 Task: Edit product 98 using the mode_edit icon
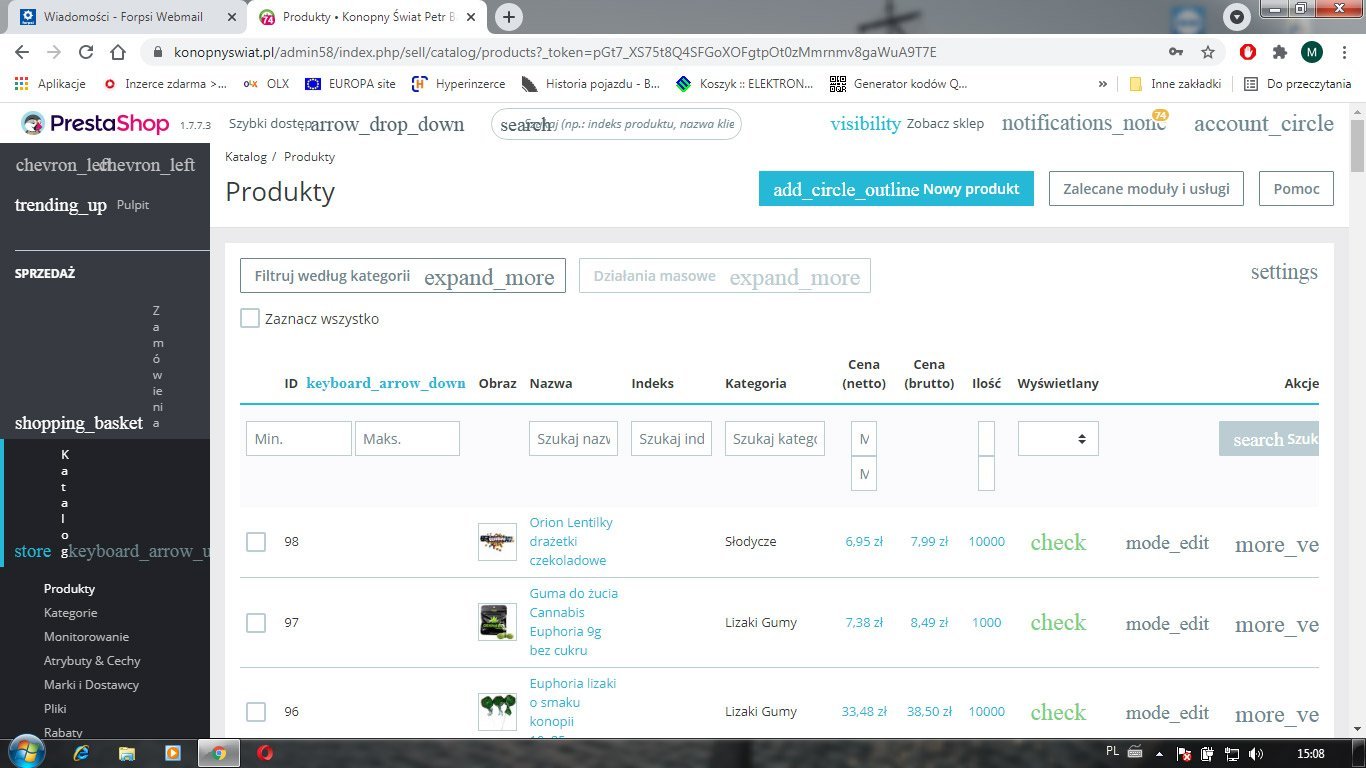coord(1167,543)
